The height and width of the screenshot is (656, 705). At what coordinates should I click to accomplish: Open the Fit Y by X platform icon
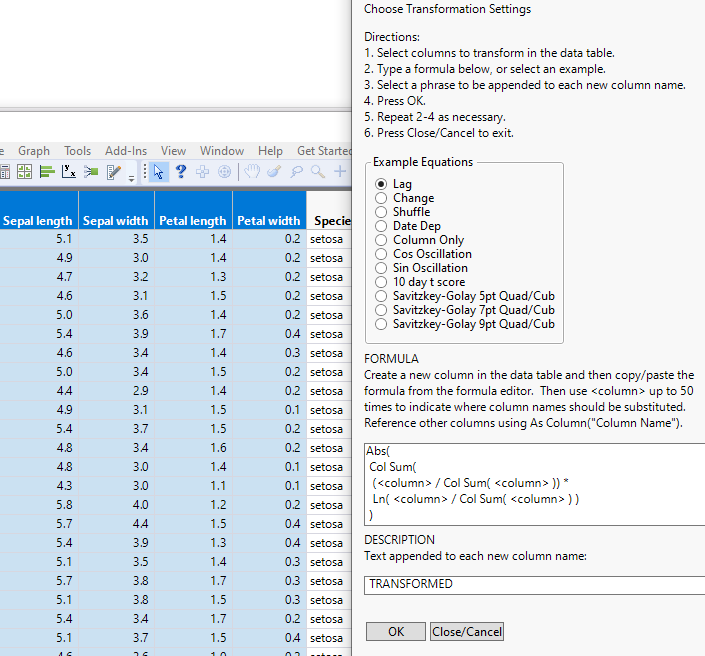point(69,172)
